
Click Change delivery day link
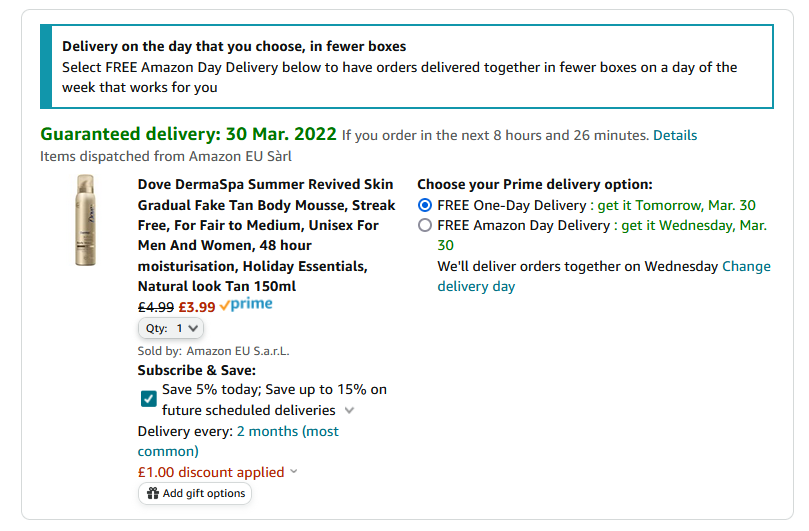click(x=604, y=276)
